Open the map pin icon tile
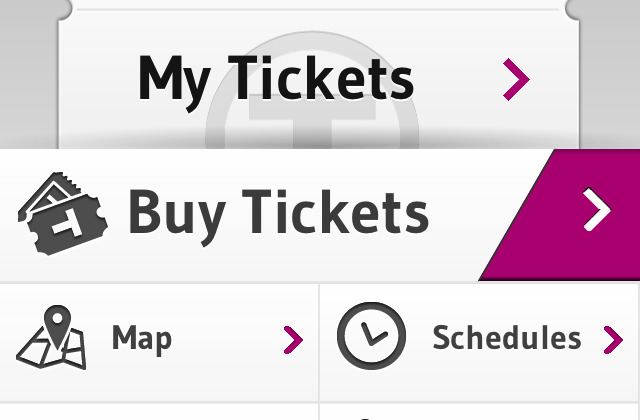Screen dimensions: 640x420 pos(51,337)
